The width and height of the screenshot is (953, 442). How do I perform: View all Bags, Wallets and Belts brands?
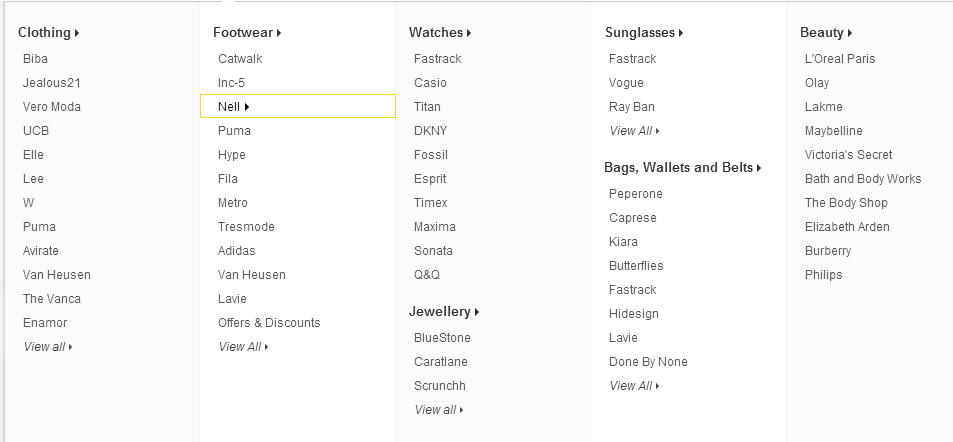pos(633,386)
